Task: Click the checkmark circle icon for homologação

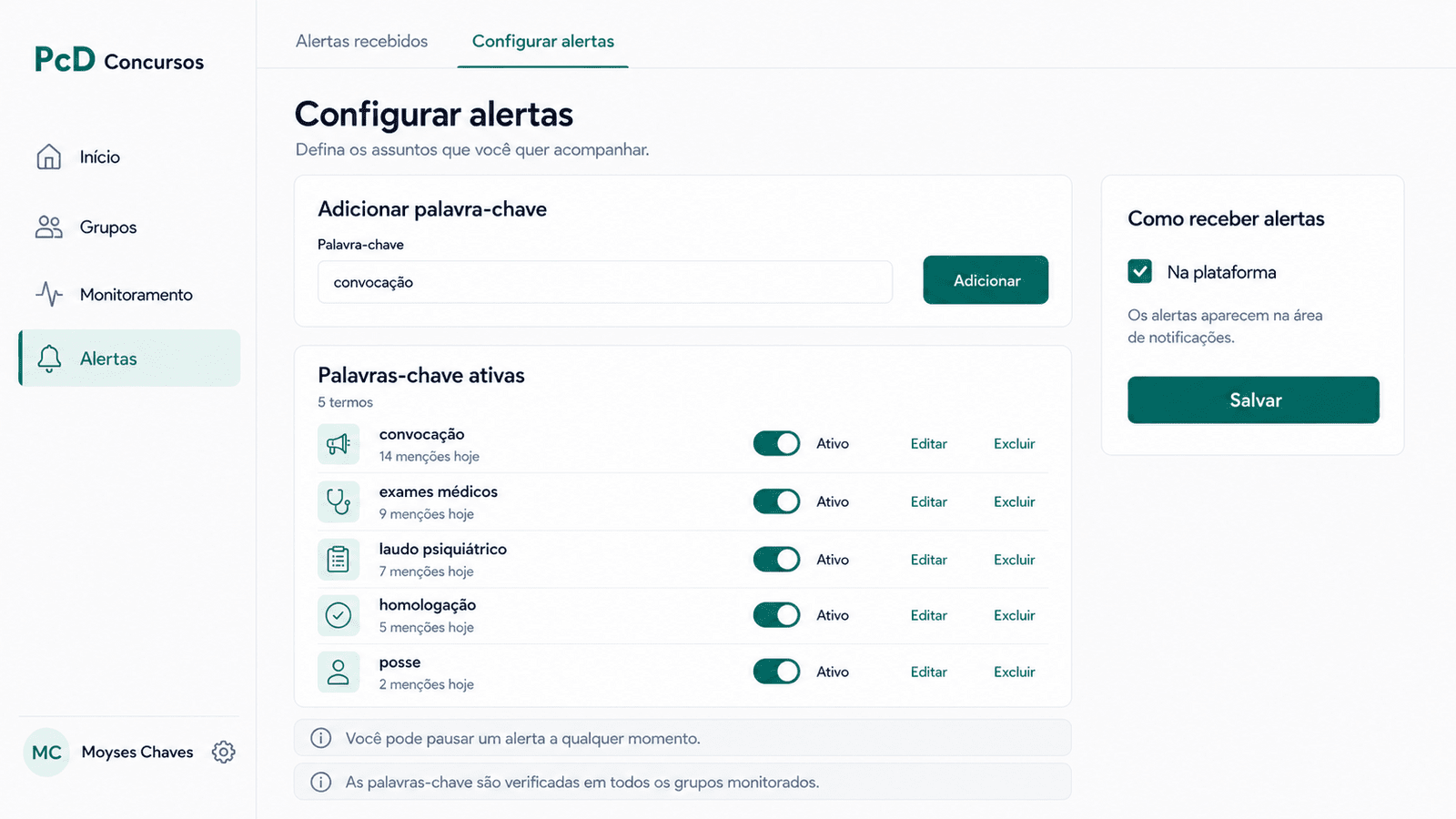Action: click(x=339, y=615)
